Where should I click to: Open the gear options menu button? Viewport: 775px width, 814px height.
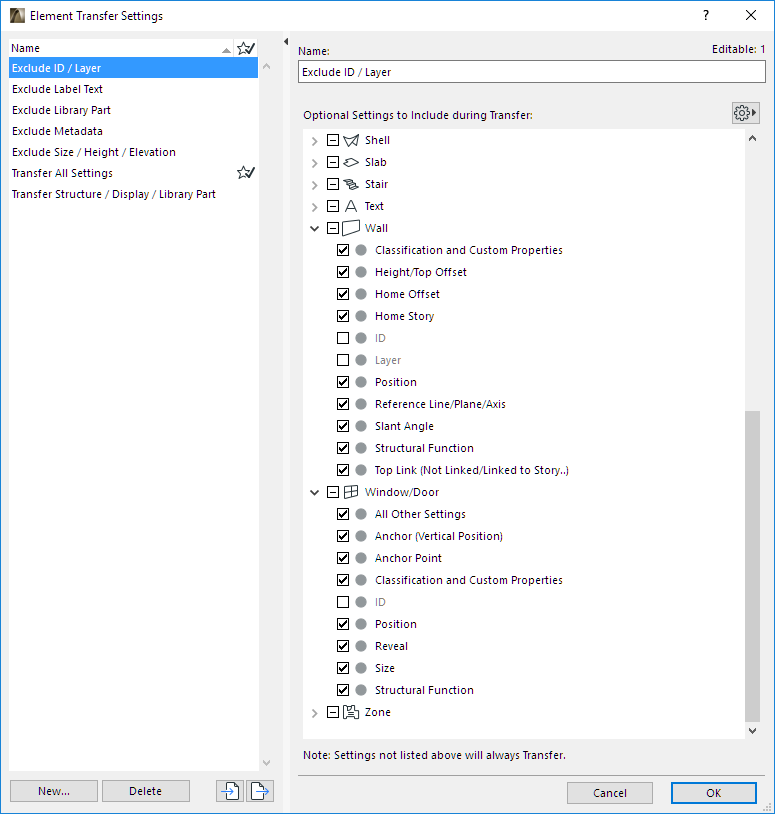[x=746, y=113]
